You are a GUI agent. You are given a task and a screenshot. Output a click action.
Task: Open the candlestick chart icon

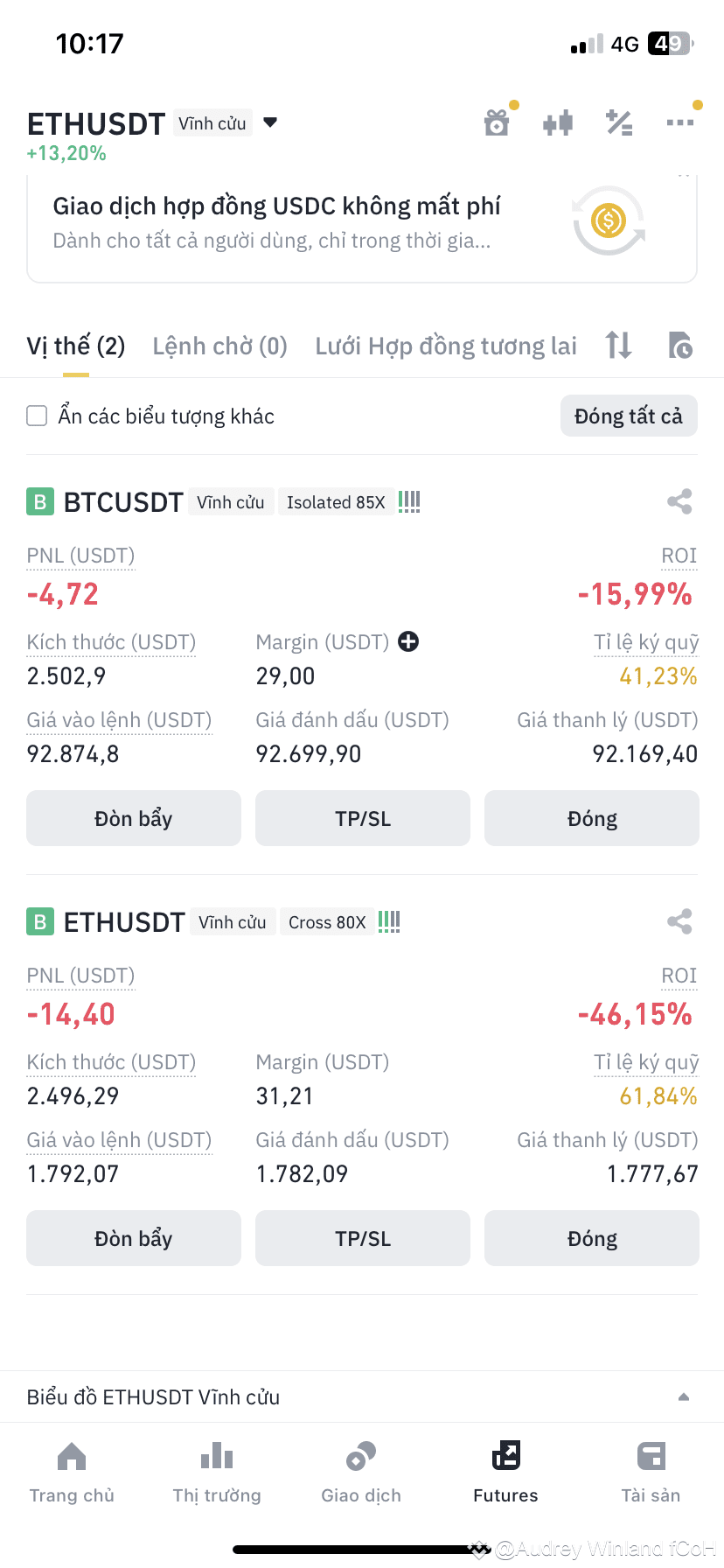(558, 123)
